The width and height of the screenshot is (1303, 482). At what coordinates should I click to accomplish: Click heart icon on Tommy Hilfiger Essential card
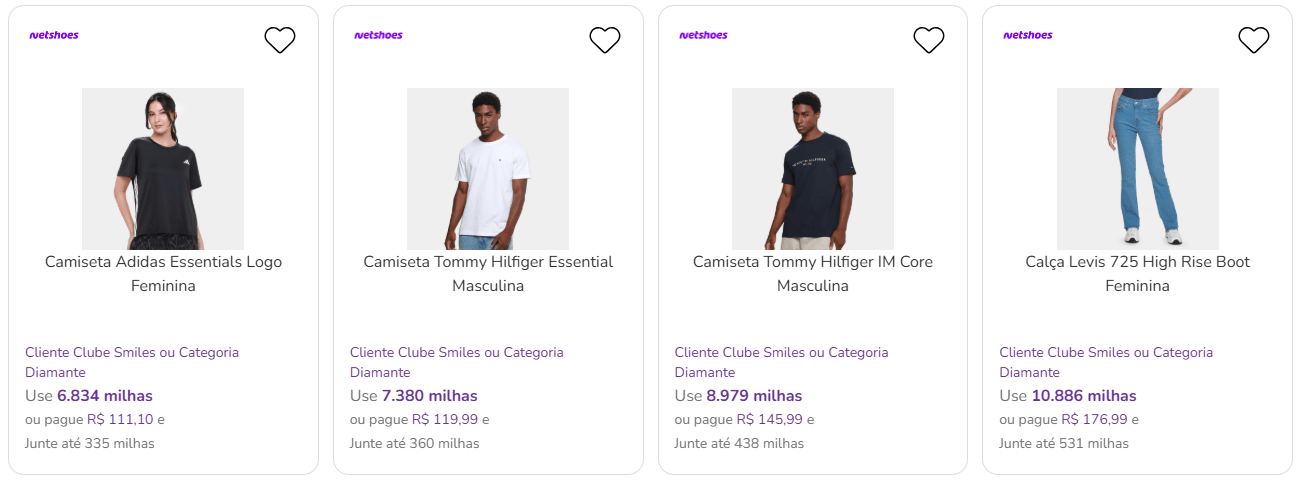point(605,40)
